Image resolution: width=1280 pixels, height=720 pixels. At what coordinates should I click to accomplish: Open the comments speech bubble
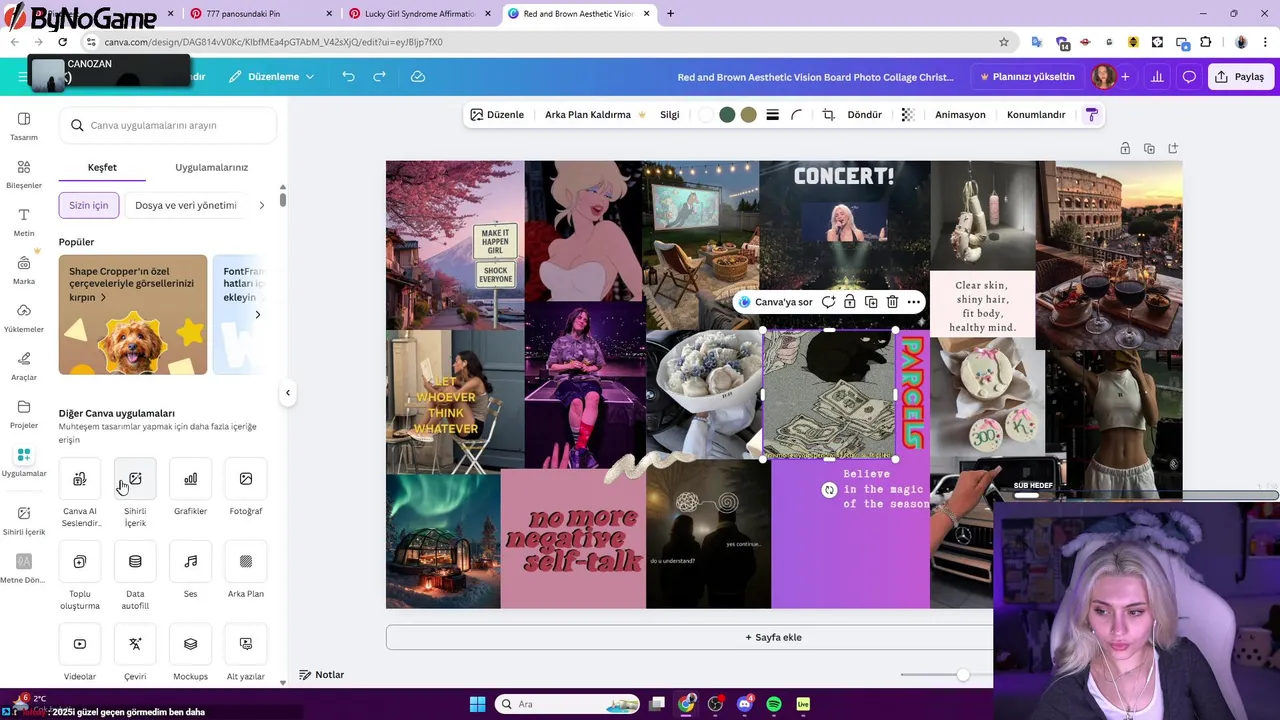pos(1189,77)
